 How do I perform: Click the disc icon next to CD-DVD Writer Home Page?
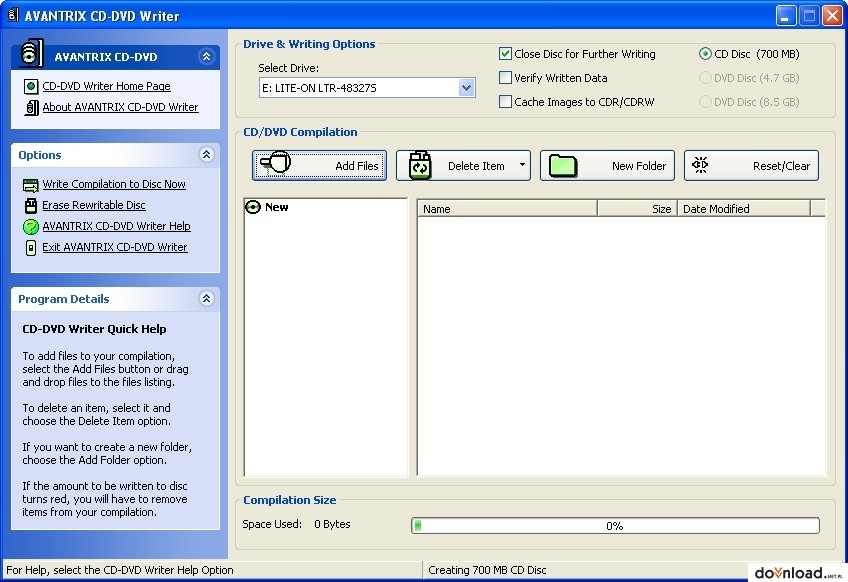coord(31,87)
